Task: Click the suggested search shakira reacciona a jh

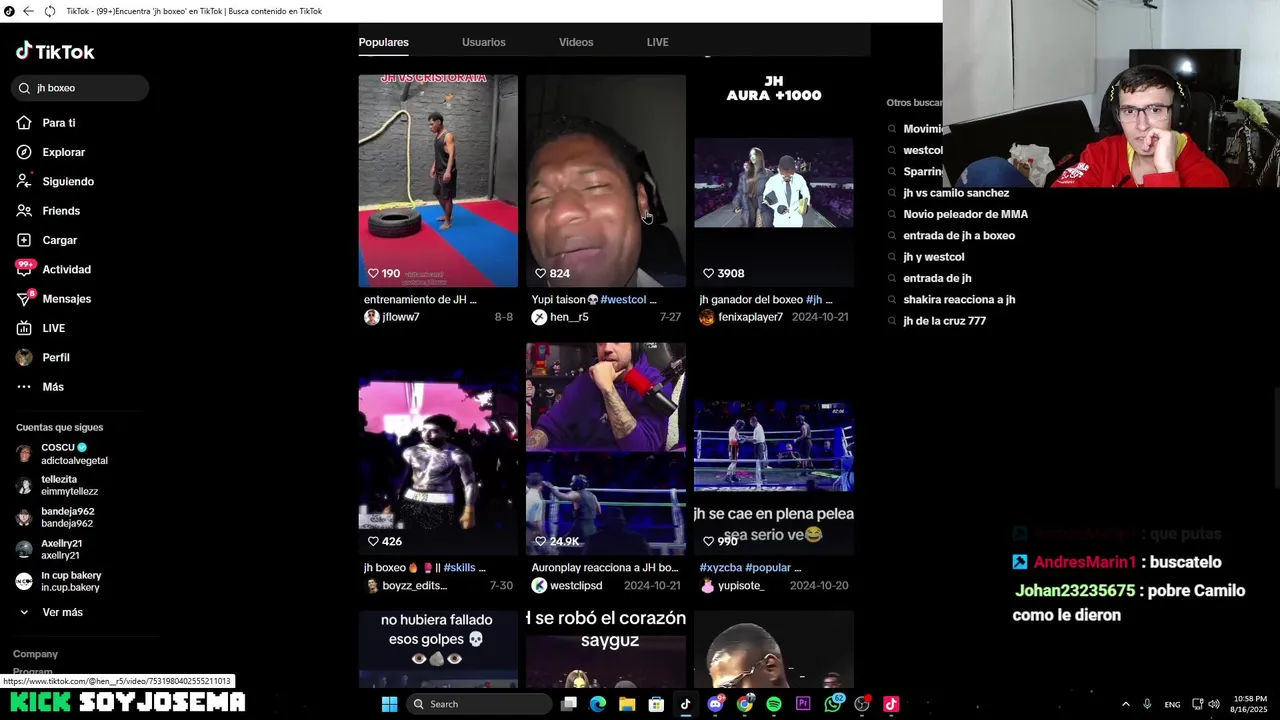Action: point(959,300)
